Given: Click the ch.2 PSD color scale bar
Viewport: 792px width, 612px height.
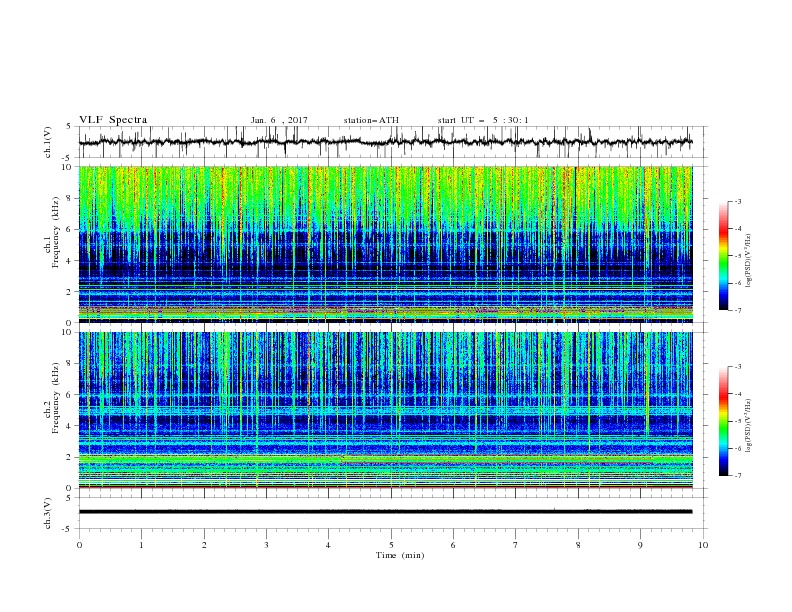Looking at the screenshot, I should [723, 421].
